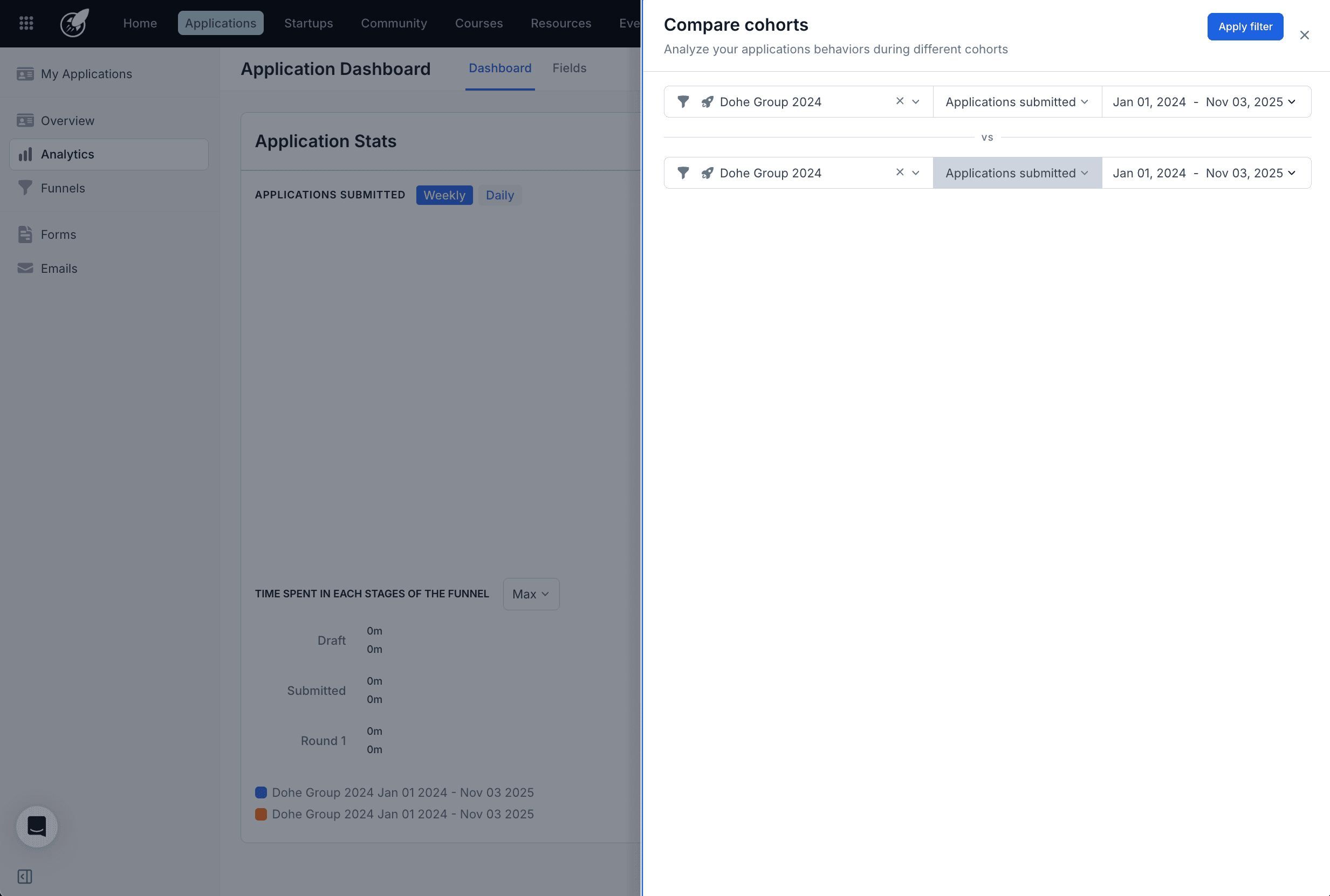This screenshot has height=896, width=1330.
Task: Click the Emails envelope icon in sidebar
Action: point(25,268)
